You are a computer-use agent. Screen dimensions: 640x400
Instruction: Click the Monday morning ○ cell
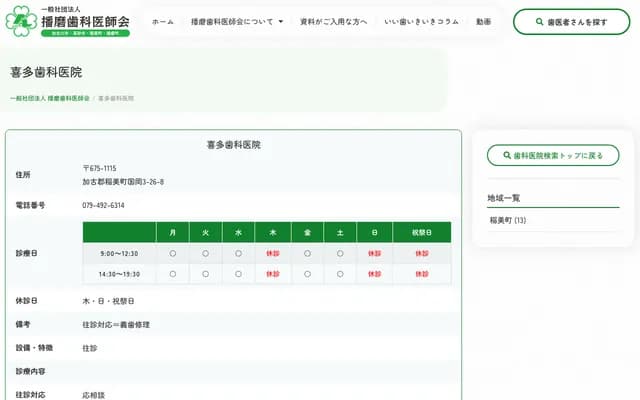173,253
